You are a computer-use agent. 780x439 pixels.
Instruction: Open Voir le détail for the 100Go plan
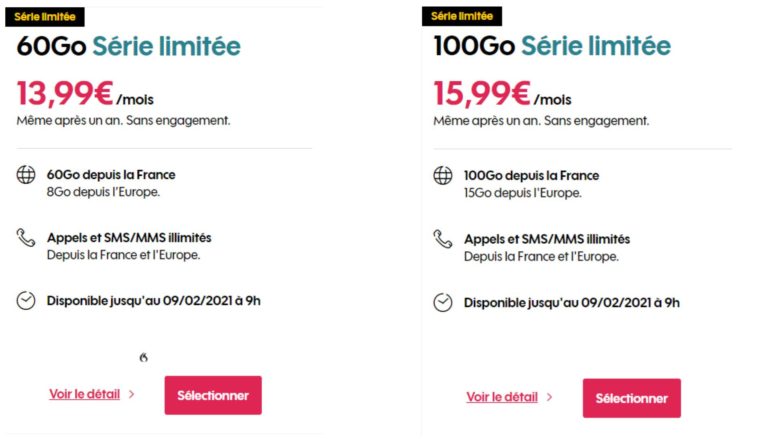[x=501, y=397]
